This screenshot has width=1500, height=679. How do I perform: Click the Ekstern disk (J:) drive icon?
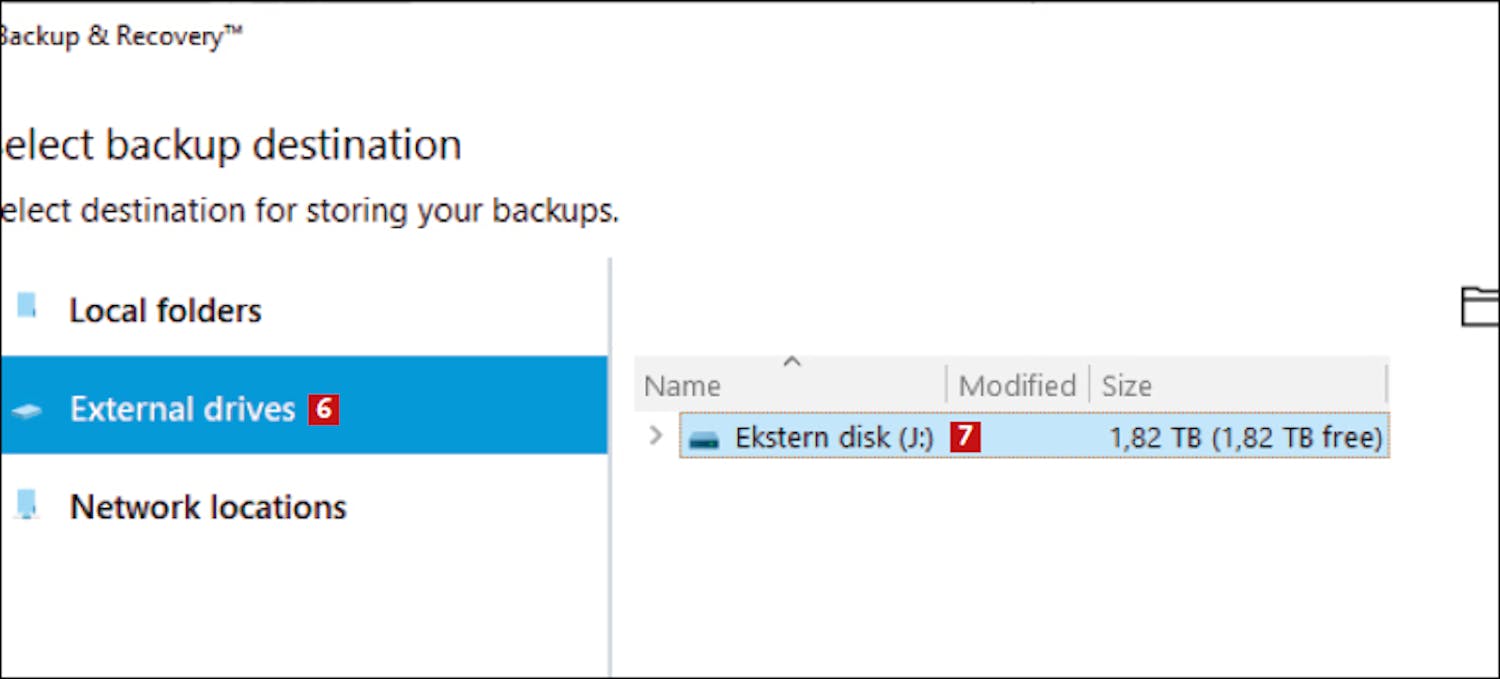click(704, 439)
